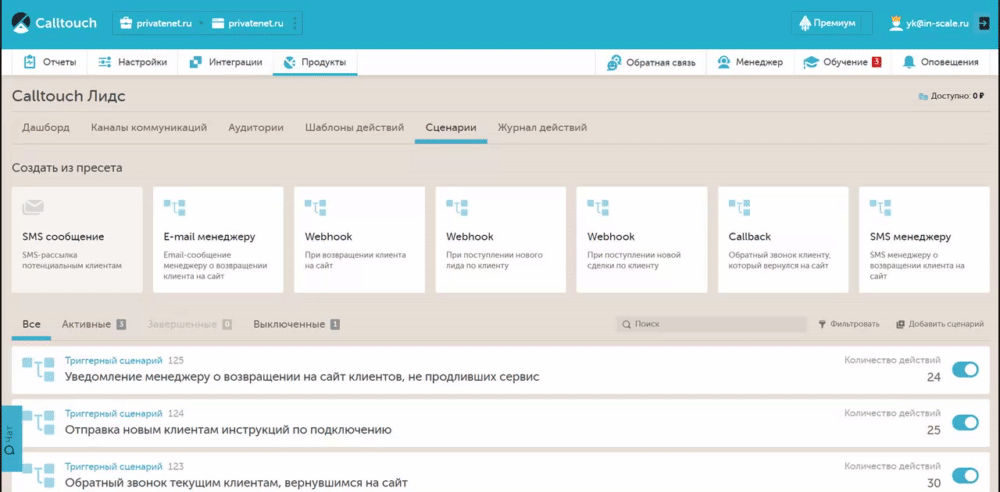Open the Отчеты menu

point(50,62)
